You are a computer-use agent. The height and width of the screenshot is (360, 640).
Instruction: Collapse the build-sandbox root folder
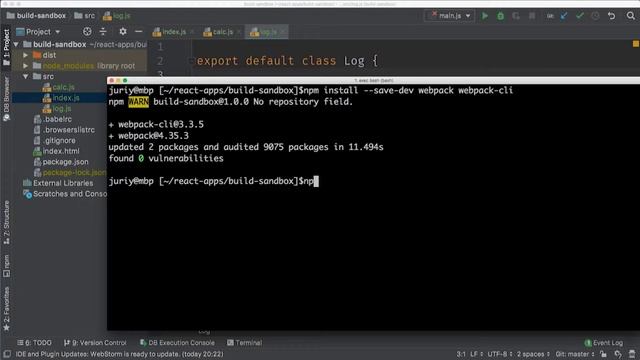click(x=16, y=44)
